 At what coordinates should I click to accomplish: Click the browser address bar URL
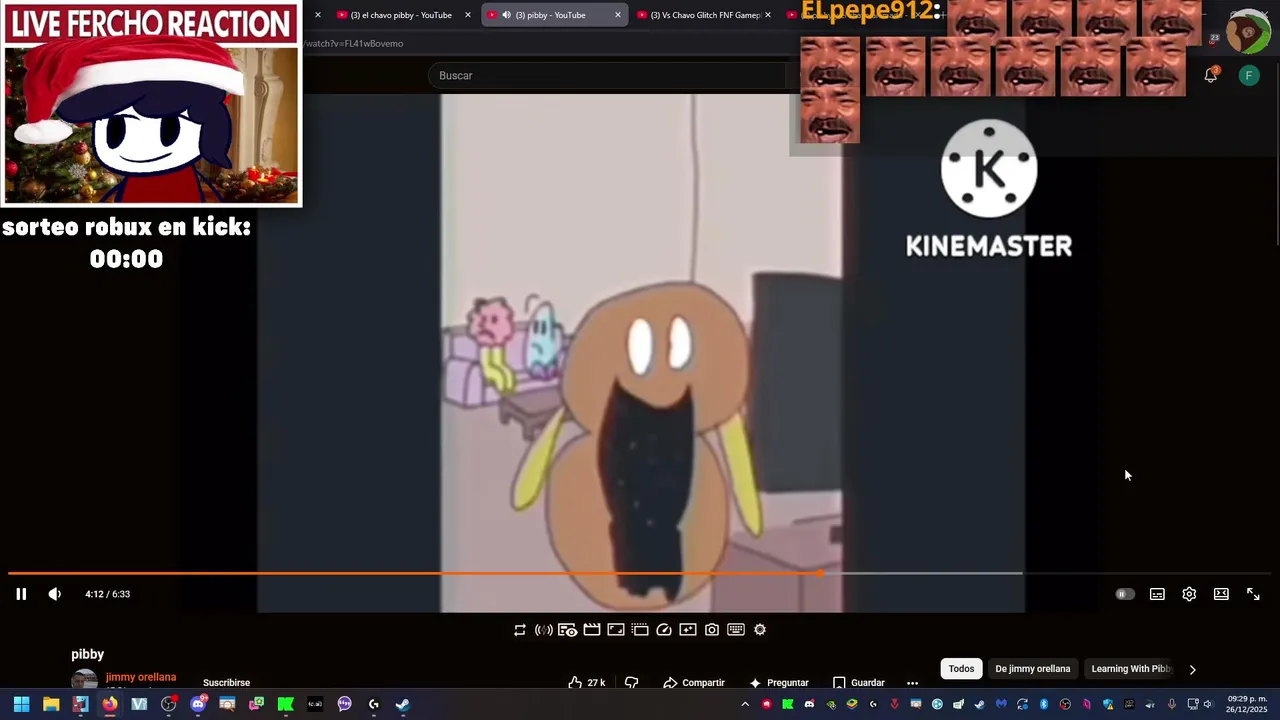tap(354, 43)
